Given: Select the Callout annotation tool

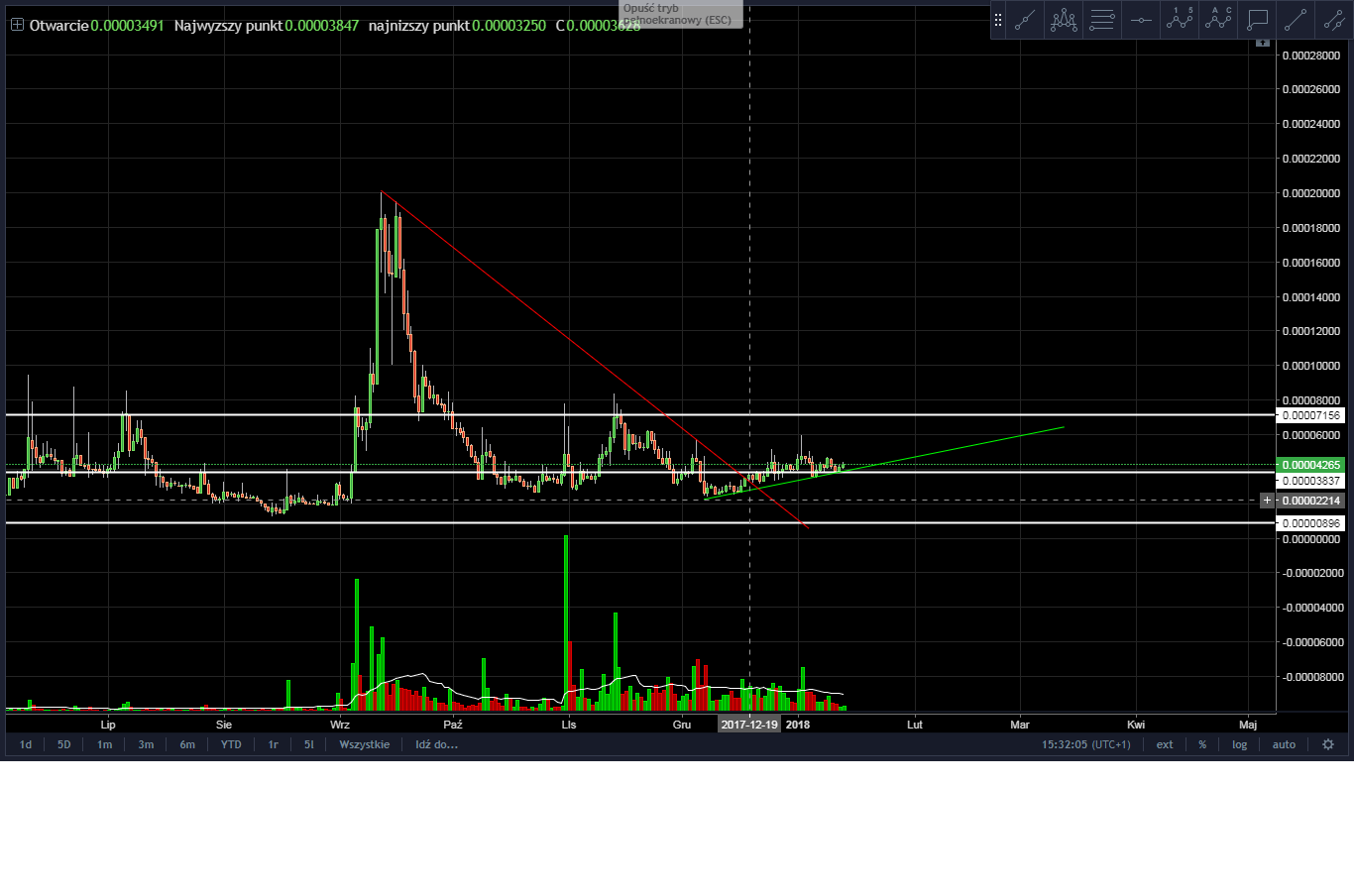Looking at the screenshot, I should click(x=1257, y=20).
